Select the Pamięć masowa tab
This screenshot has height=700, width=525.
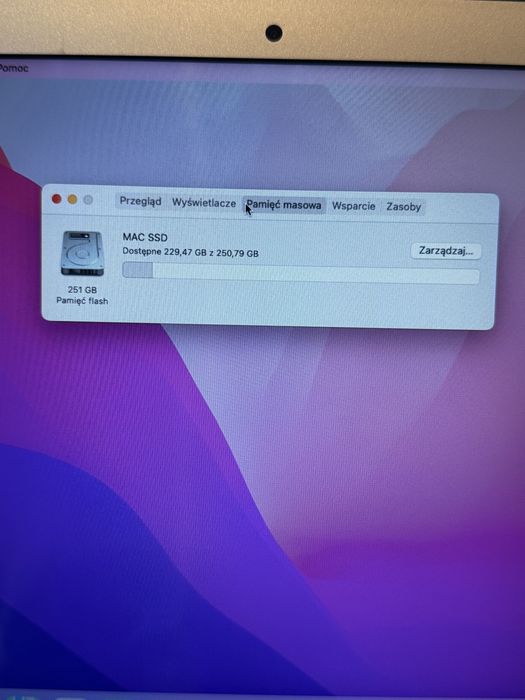(284, 205)
